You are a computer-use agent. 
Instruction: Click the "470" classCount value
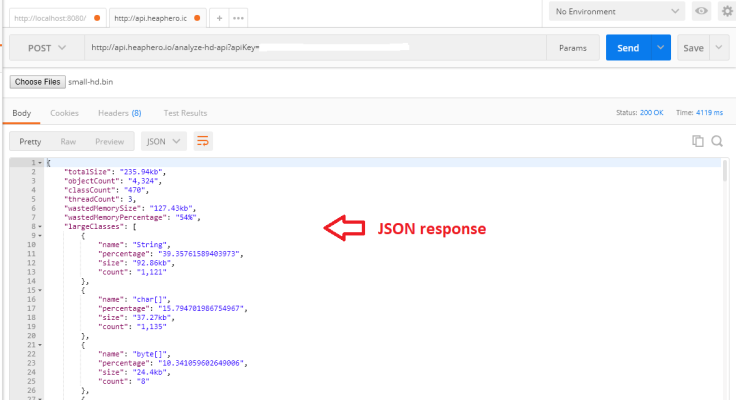pyautogui.click(x=134, y=190)
